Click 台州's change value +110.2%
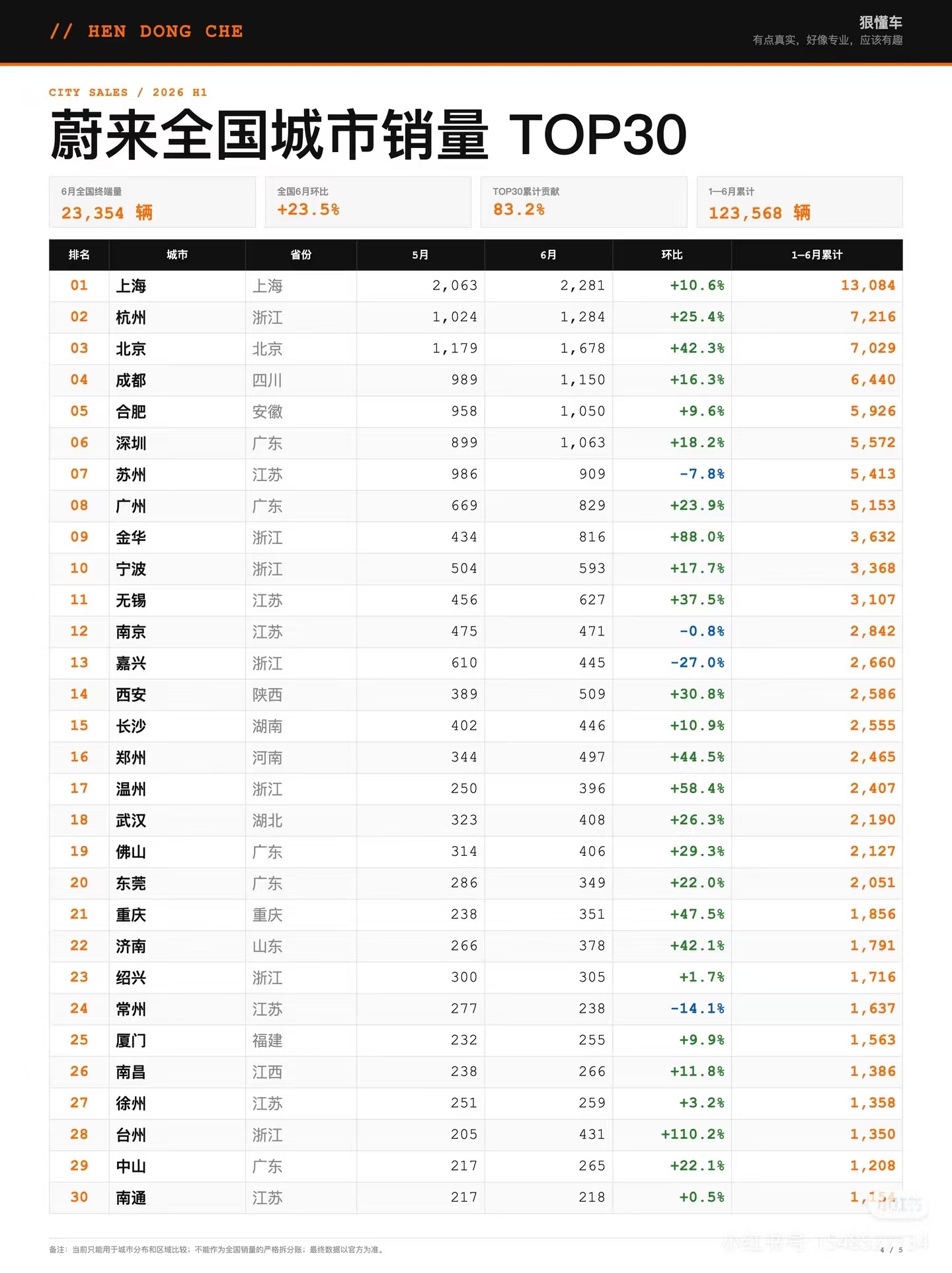The width and height of the screenshot is (952, 1273). 692,1134
